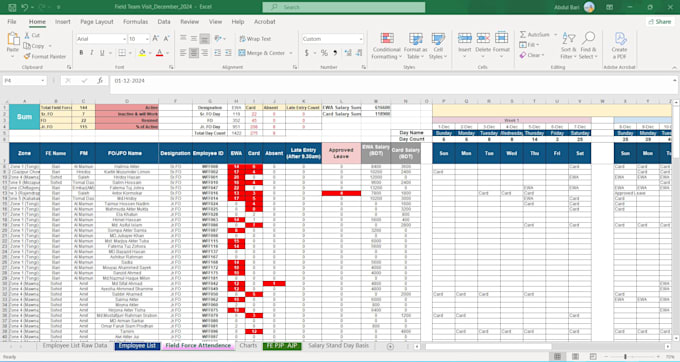Viewport: 680px width, 362px height.
Task: Click the Undo arrow icon
Action: tap(25, 7)
